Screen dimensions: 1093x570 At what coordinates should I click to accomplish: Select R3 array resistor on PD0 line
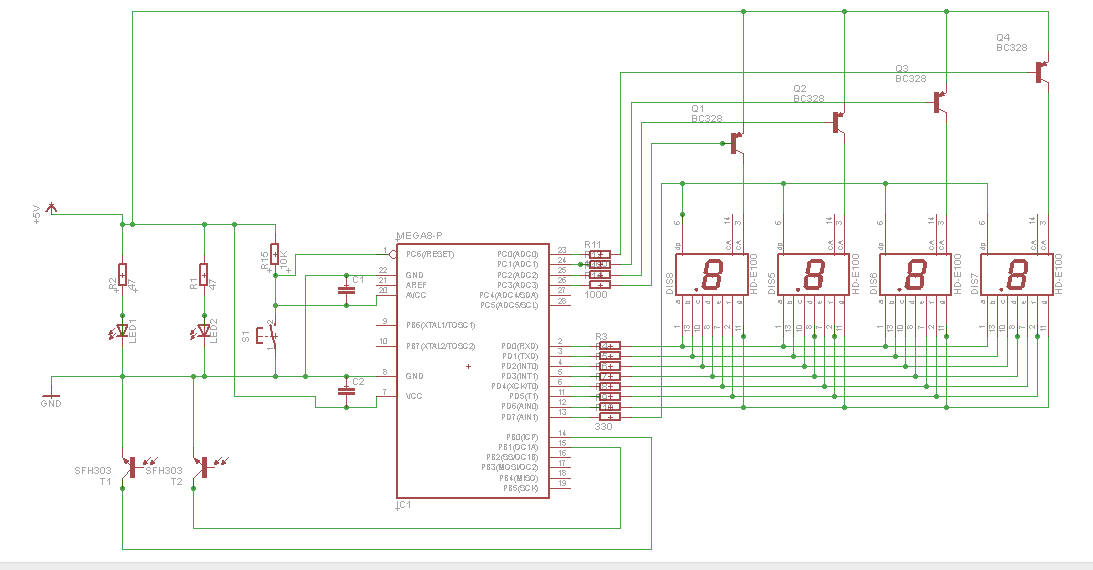coord(609,346)
